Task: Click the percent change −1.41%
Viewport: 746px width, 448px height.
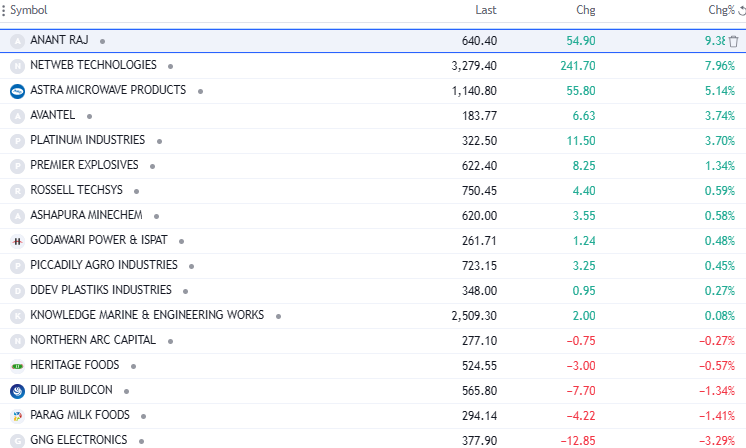Action: click(717, 416)
